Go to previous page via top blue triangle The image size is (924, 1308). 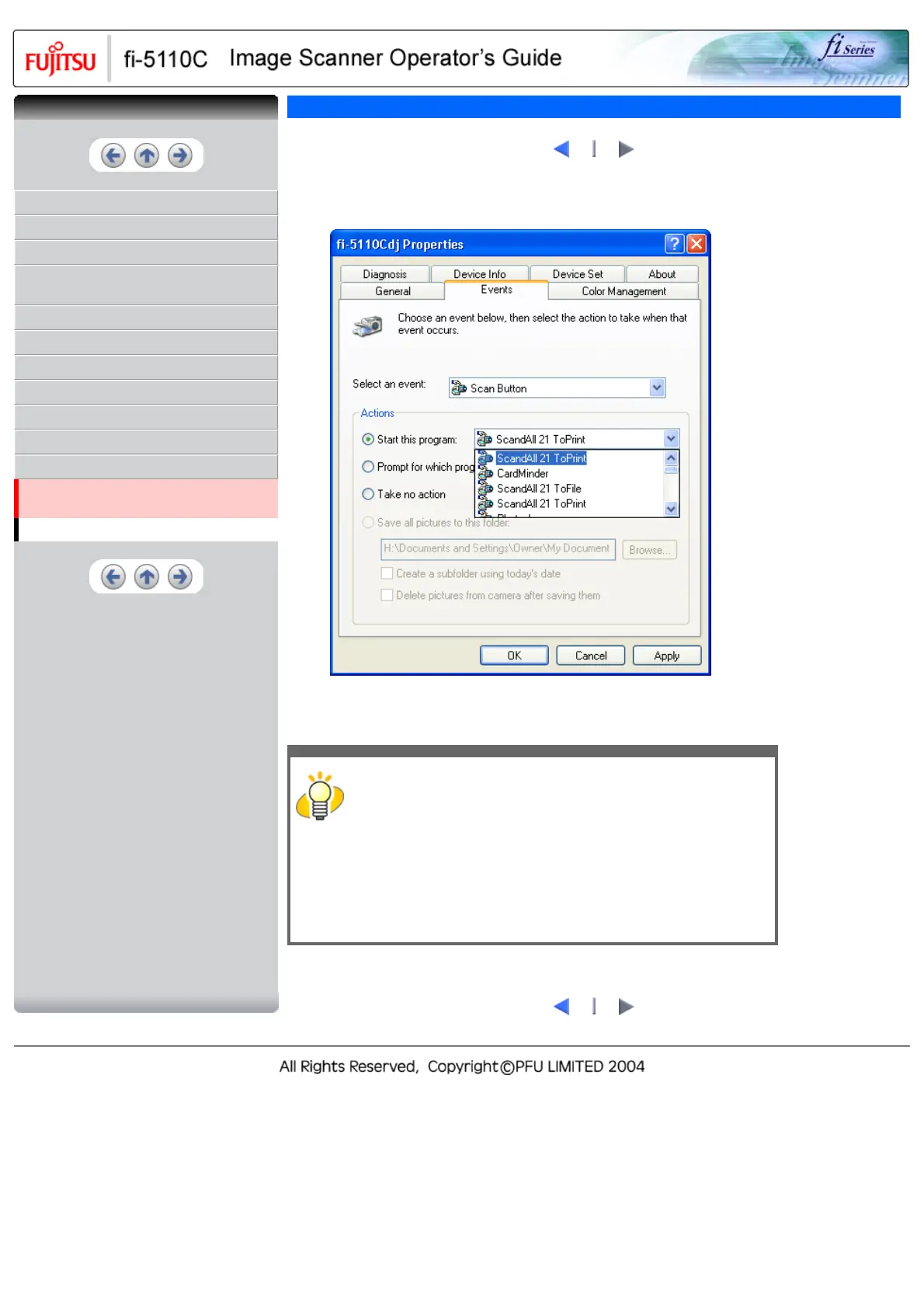pyautogui.click(x=561, y=149)
